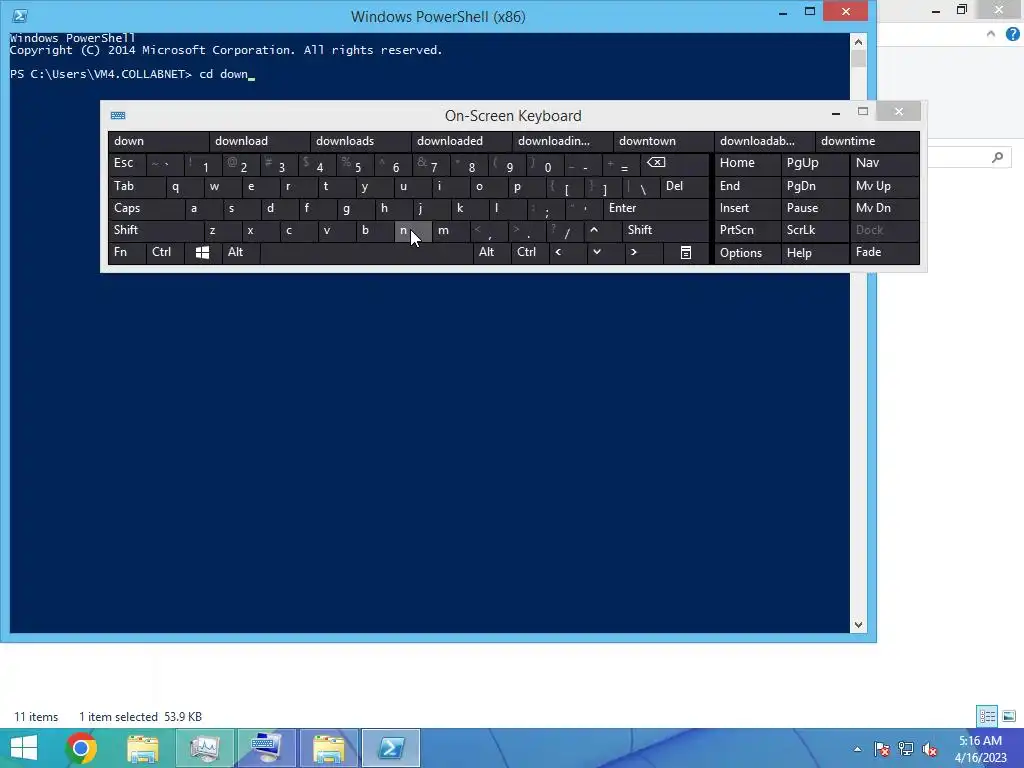
Task: Launch Google Chrome from taskbar
Action: click(x=81, y=748)
